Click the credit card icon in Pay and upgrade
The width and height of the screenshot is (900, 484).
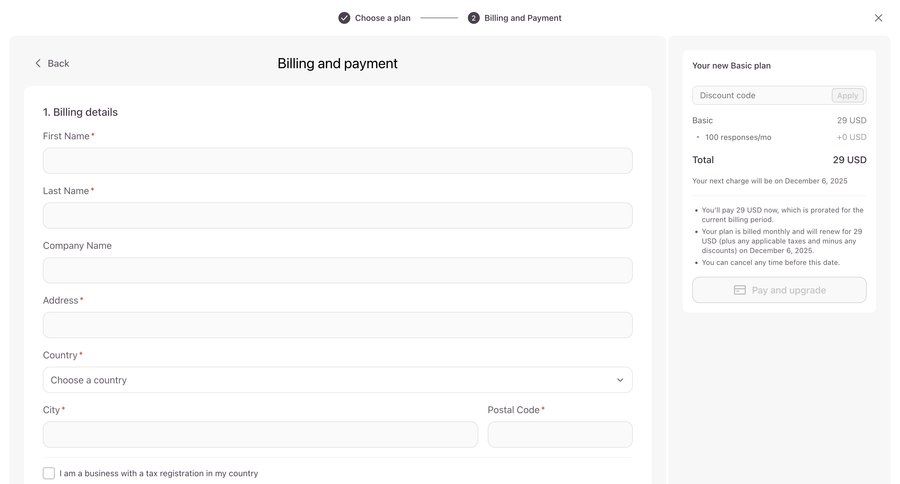click(x=740, y=290)
